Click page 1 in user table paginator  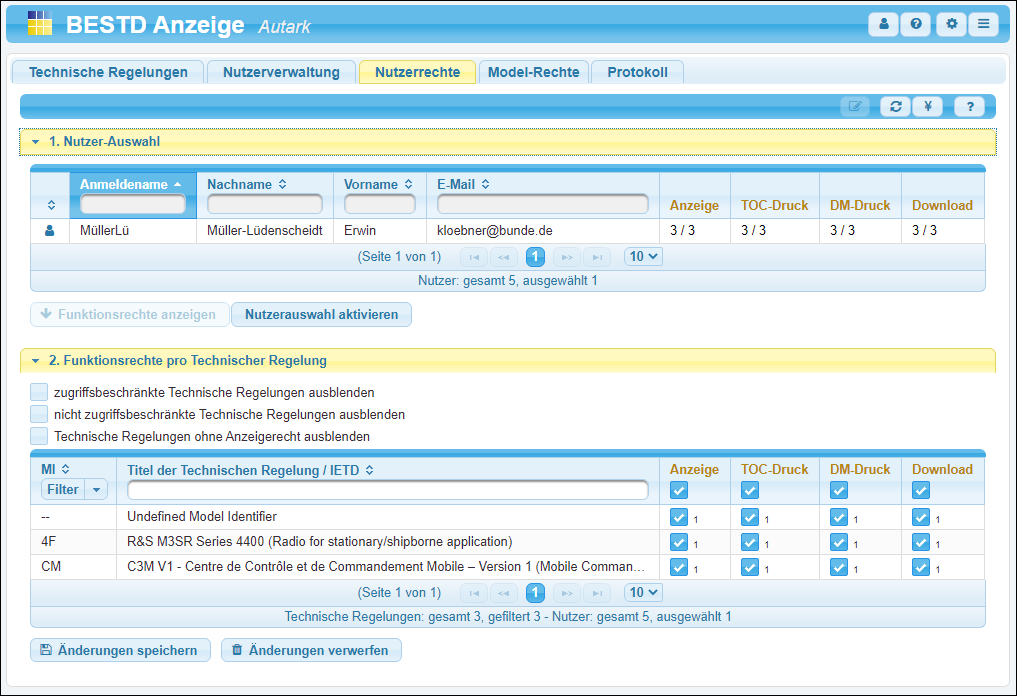(535, 257)
